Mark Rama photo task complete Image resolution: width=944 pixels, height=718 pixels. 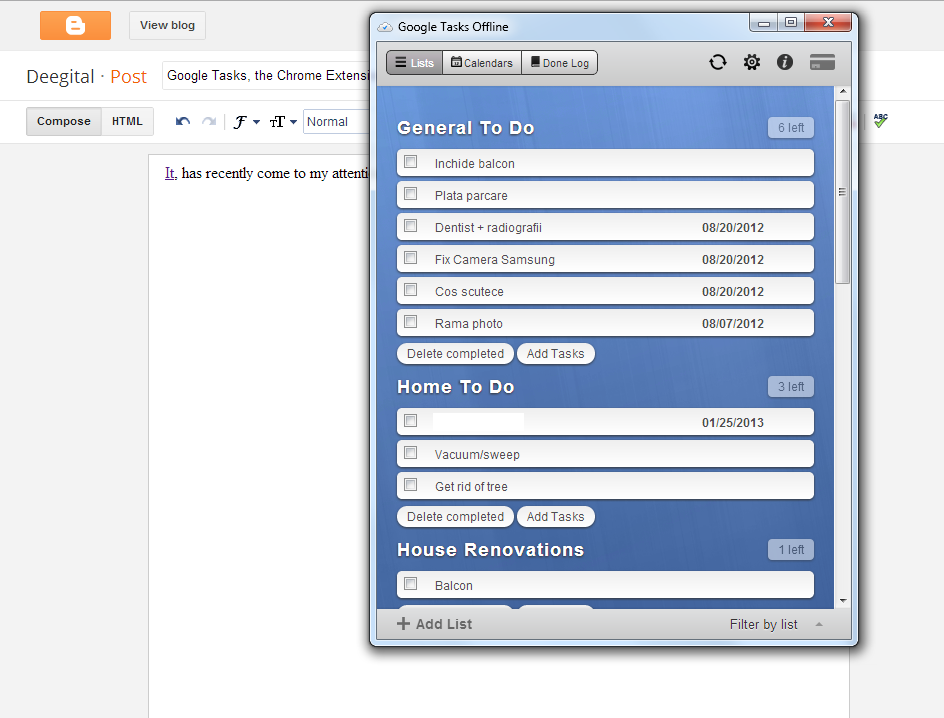[x=411, y=321]
